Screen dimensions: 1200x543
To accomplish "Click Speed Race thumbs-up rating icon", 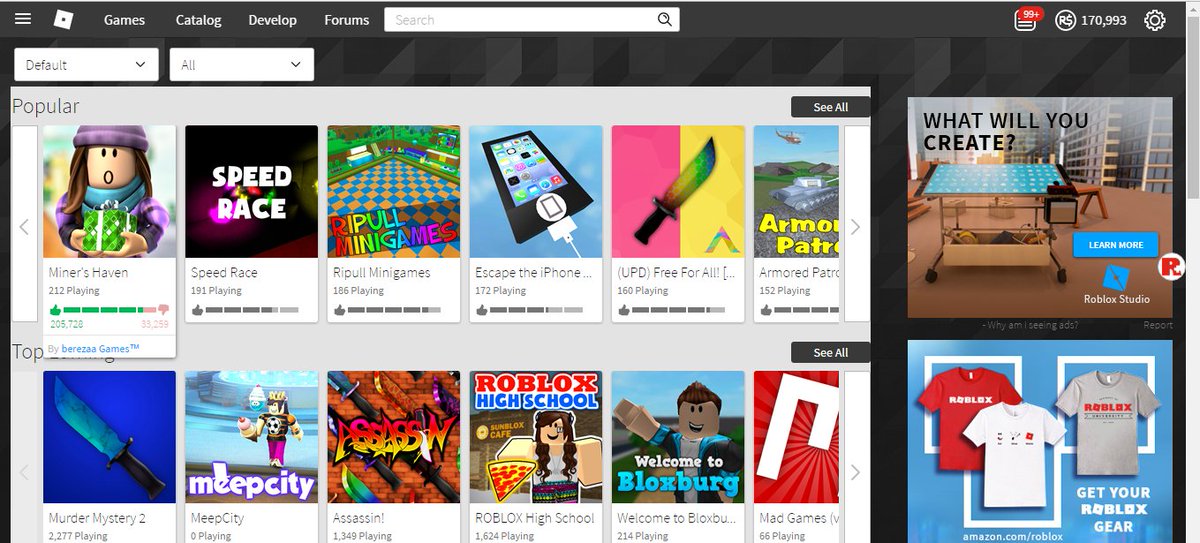I will [x=197, y=310].
